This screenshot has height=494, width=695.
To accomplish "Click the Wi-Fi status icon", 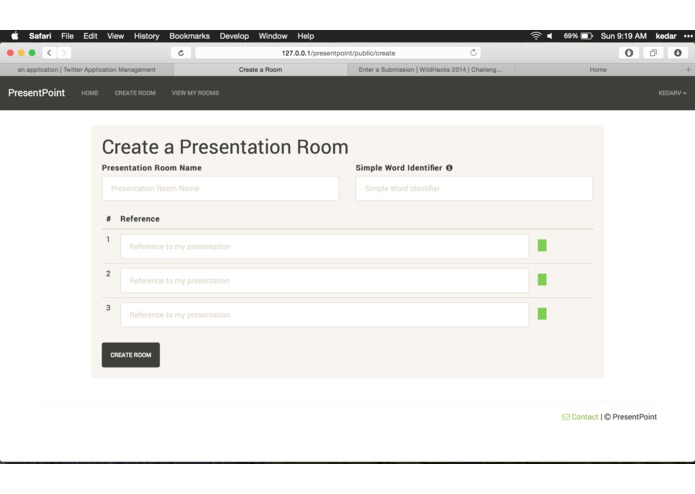I will point(536,36).
